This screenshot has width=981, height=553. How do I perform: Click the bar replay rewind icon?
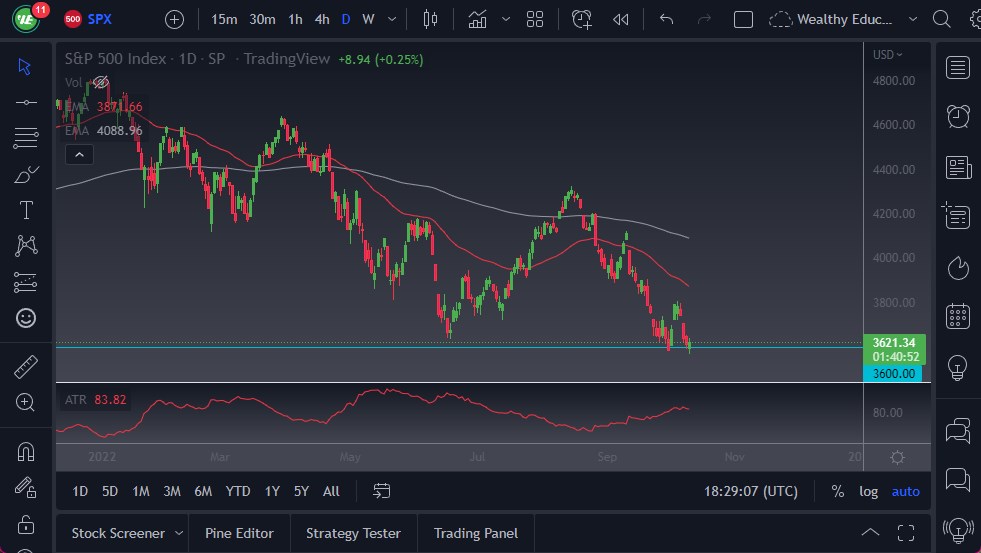click(621, 19)
